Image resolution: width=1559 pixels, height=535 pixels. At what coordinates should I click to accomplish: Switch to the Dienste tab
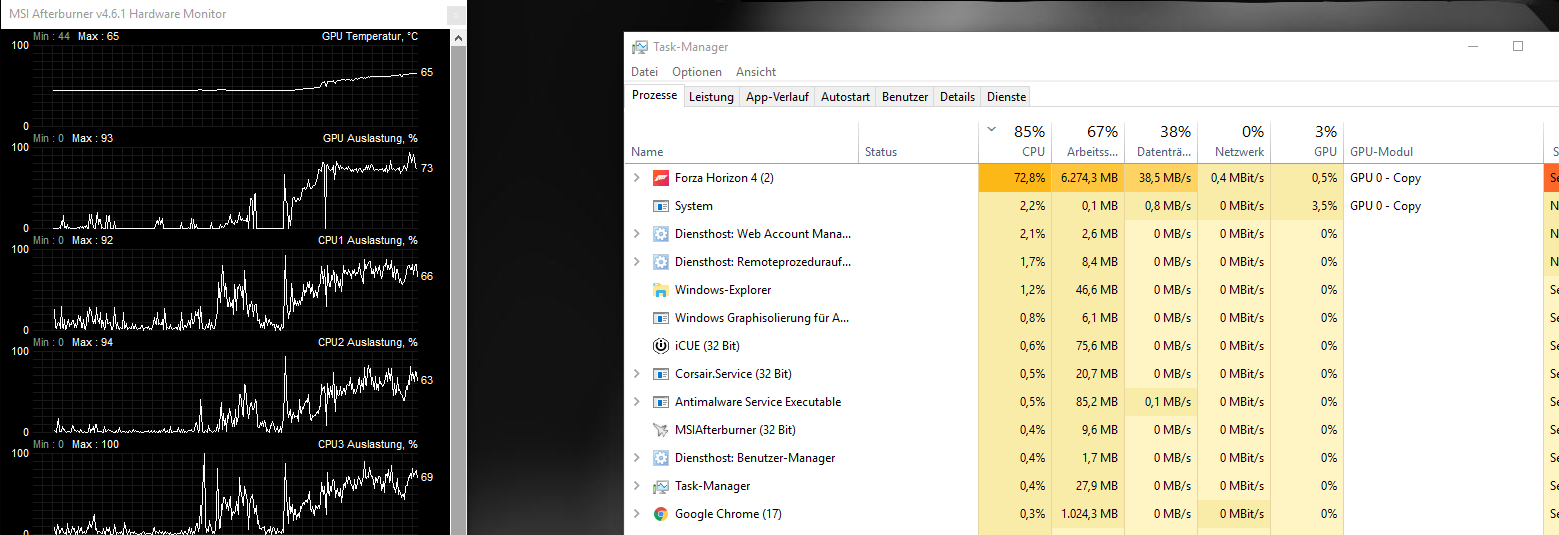click(1006, 97)
